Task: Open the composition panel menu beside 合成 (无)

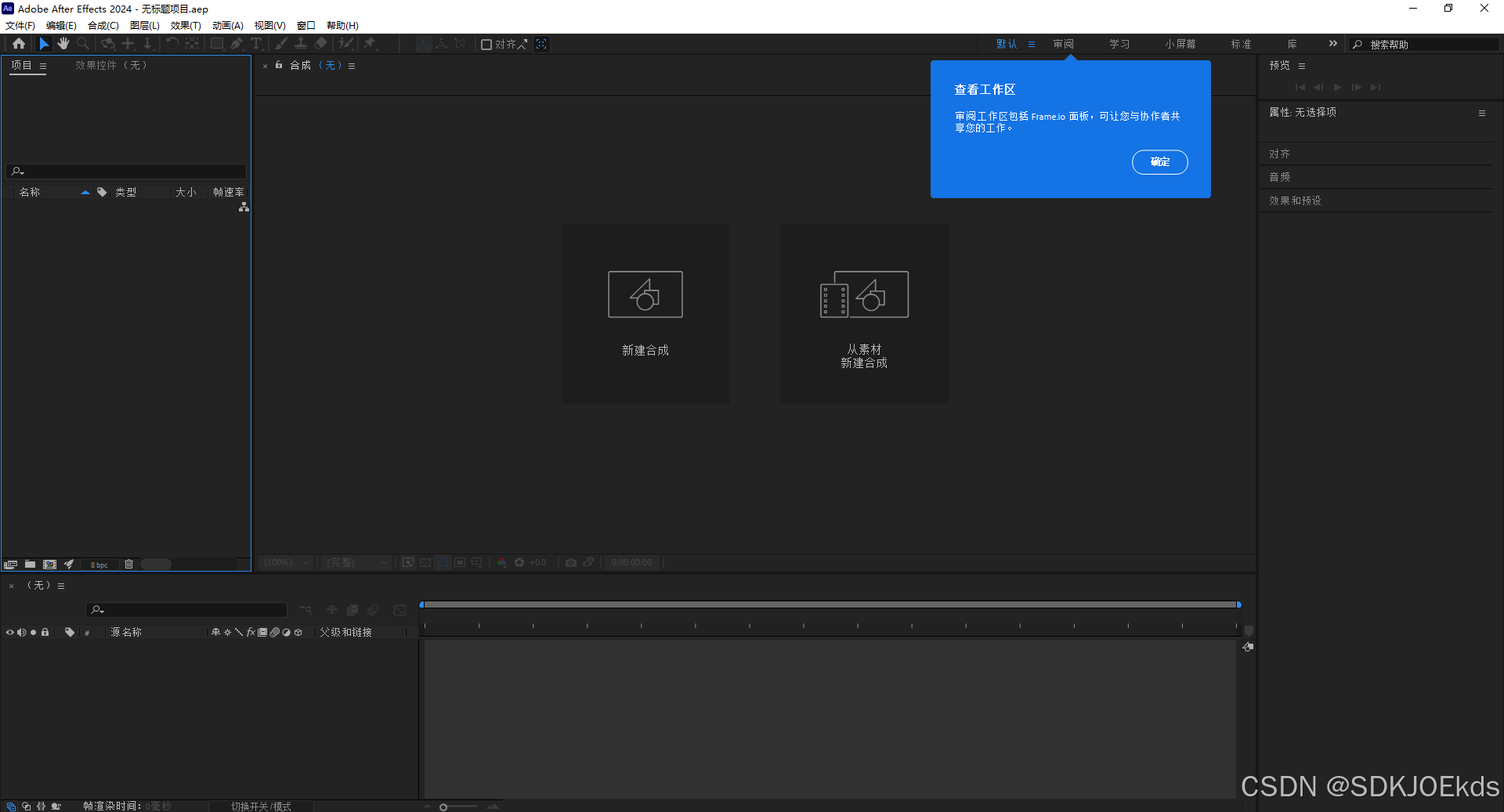Action: tap(352, 66)
